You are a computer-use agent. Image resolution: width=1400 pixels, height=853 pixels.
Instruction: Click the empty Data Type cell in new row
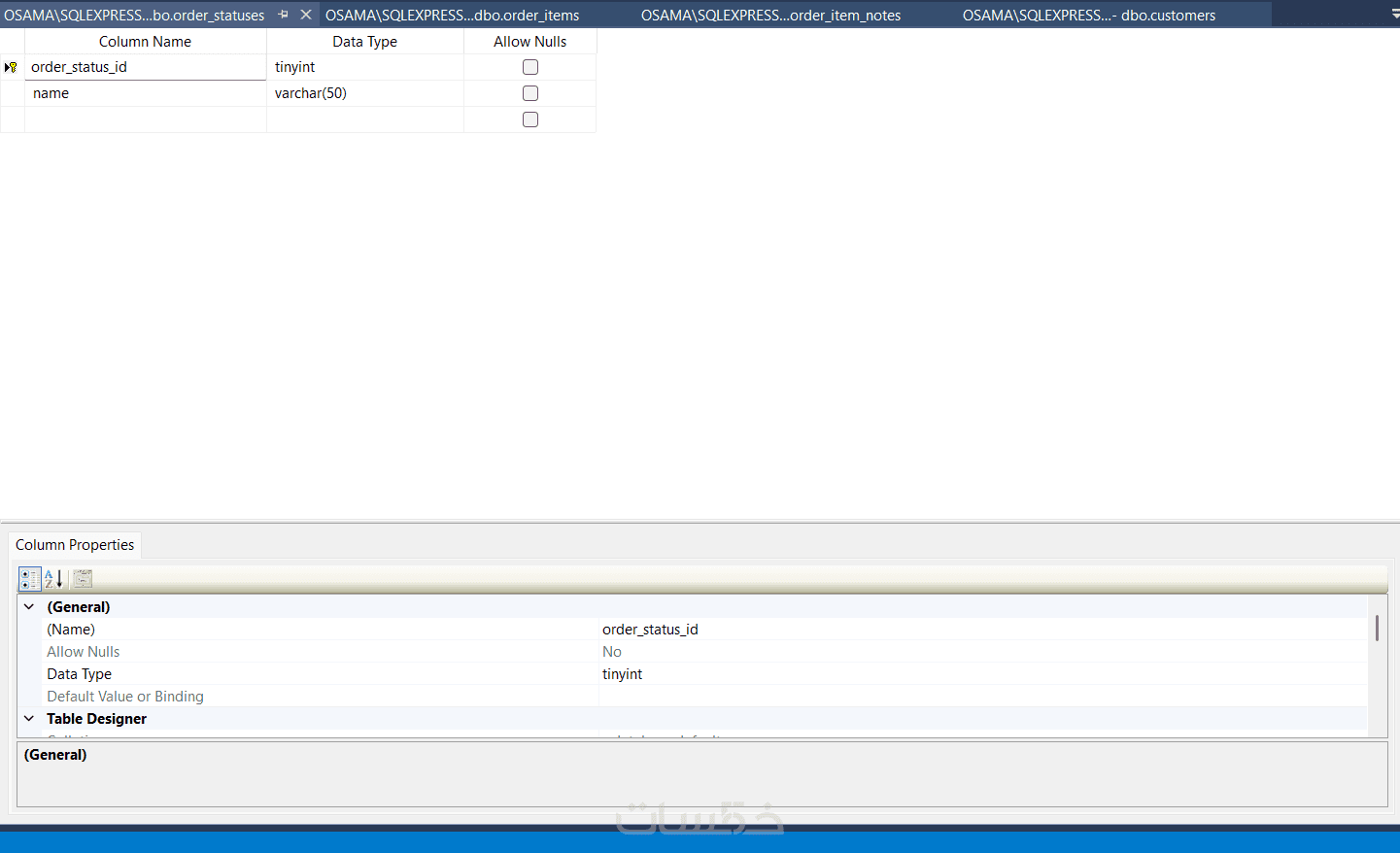[x=364, y=119]
